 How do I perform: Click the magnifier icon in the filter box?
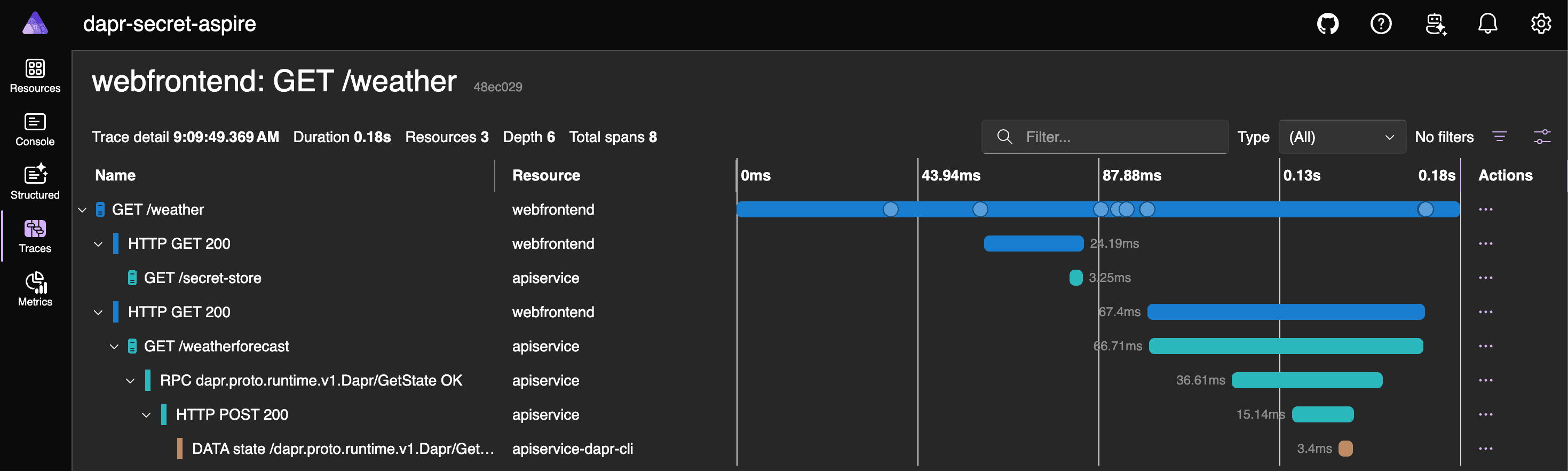click(x=1004, y=137)
